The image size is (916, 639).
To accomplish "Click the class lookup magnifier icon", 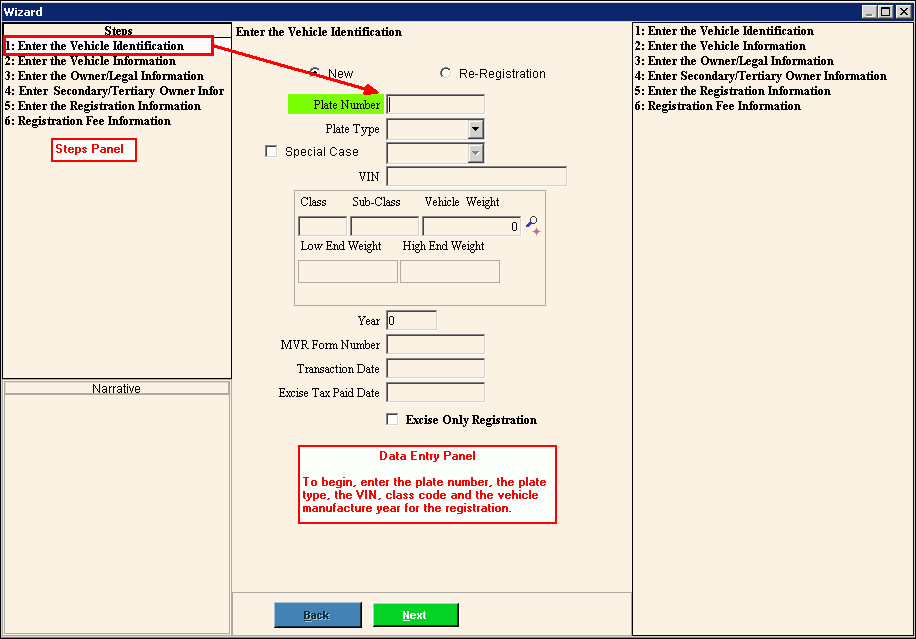I will (533, 225).
